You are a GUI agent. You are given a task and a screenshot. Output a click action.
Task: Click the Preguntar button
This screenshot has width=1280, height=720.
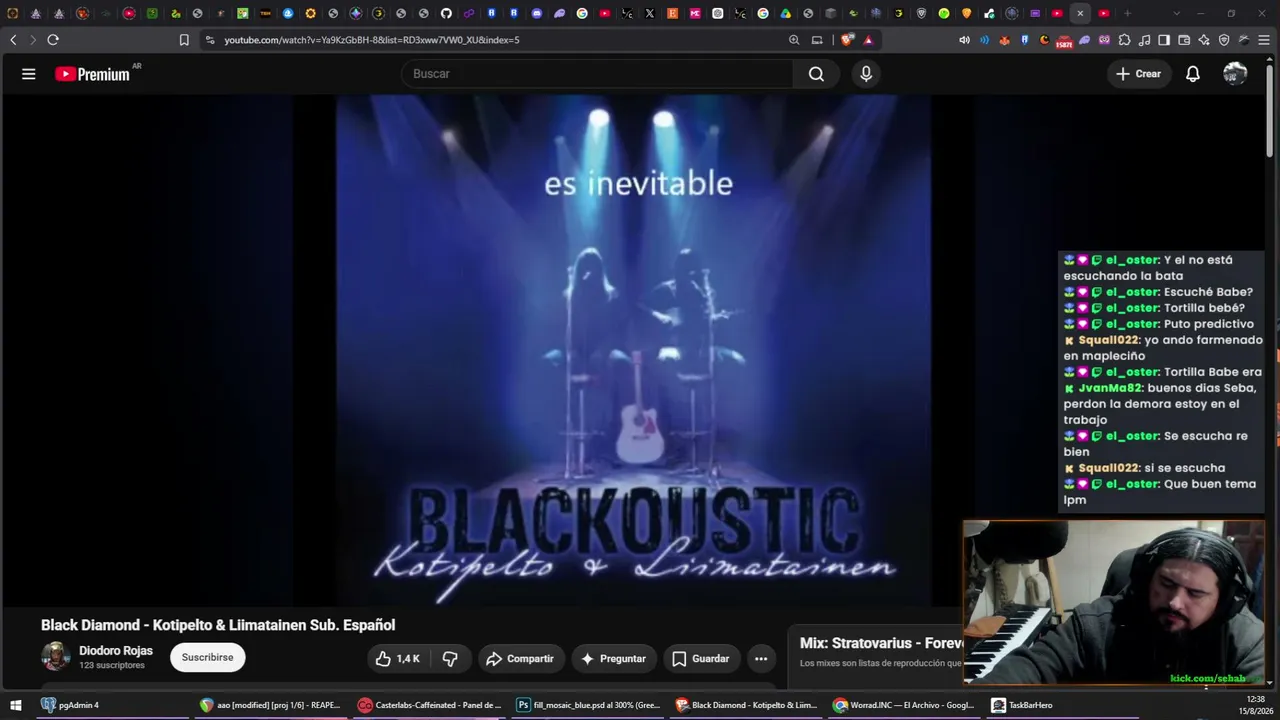613,659
